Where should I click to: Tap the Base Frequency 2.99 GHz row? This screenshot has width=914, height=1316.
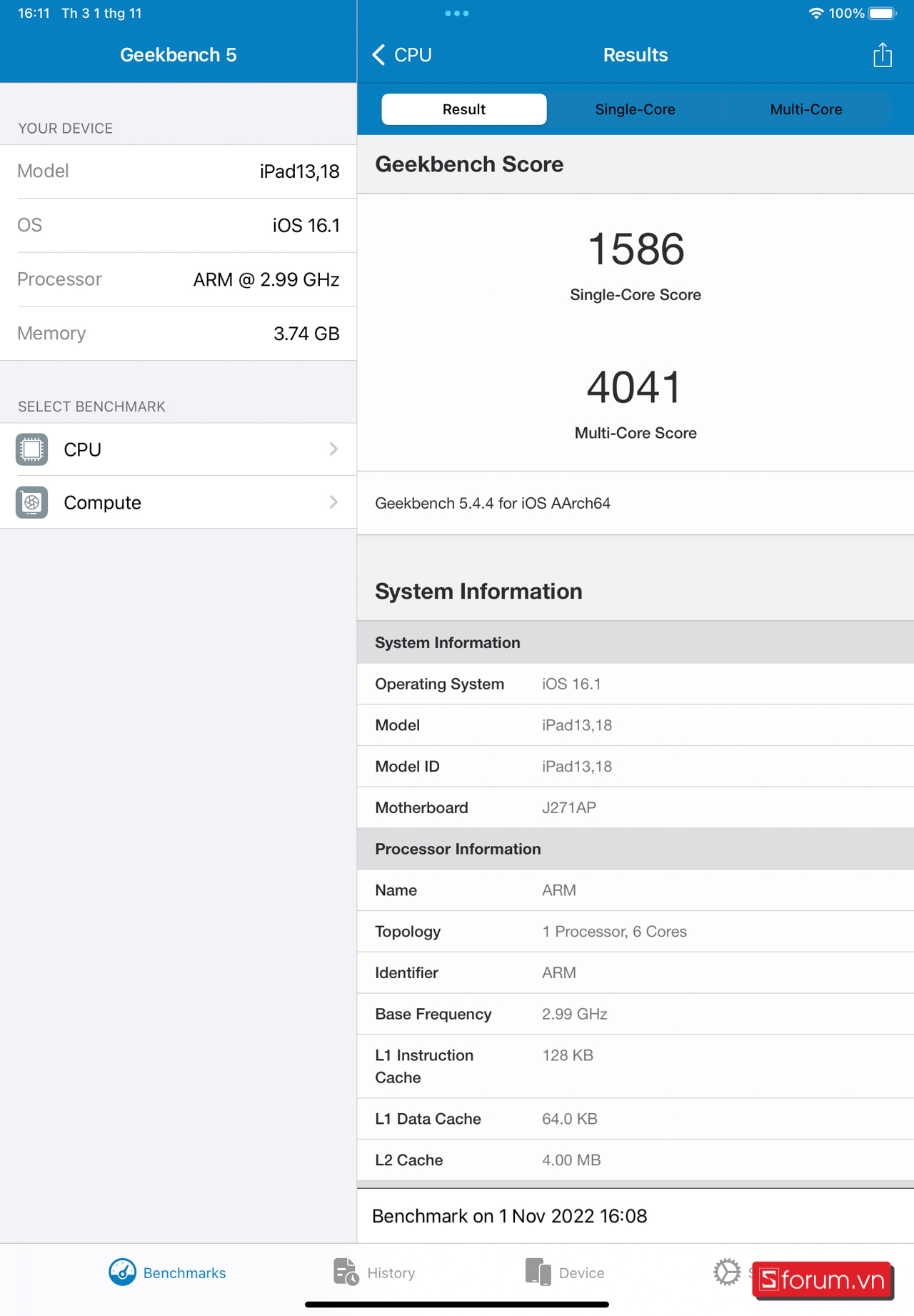(636, 1015)
